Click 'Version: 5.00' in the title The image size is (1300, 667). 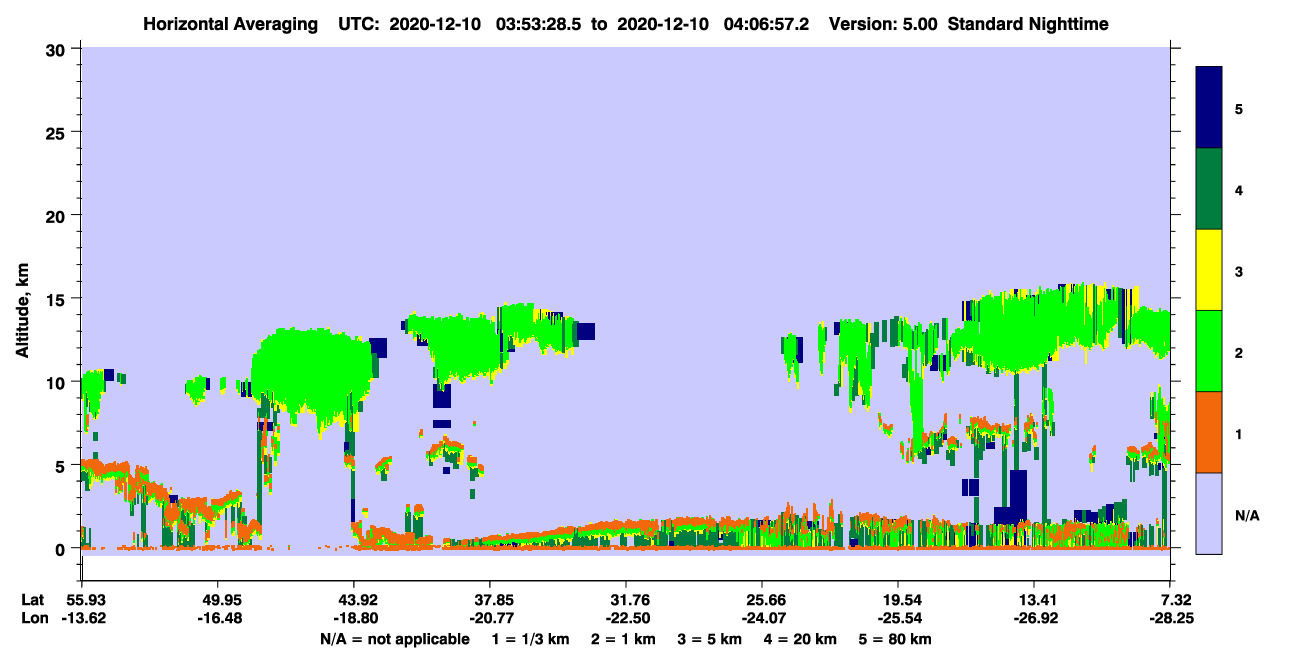tap(884, 24)
